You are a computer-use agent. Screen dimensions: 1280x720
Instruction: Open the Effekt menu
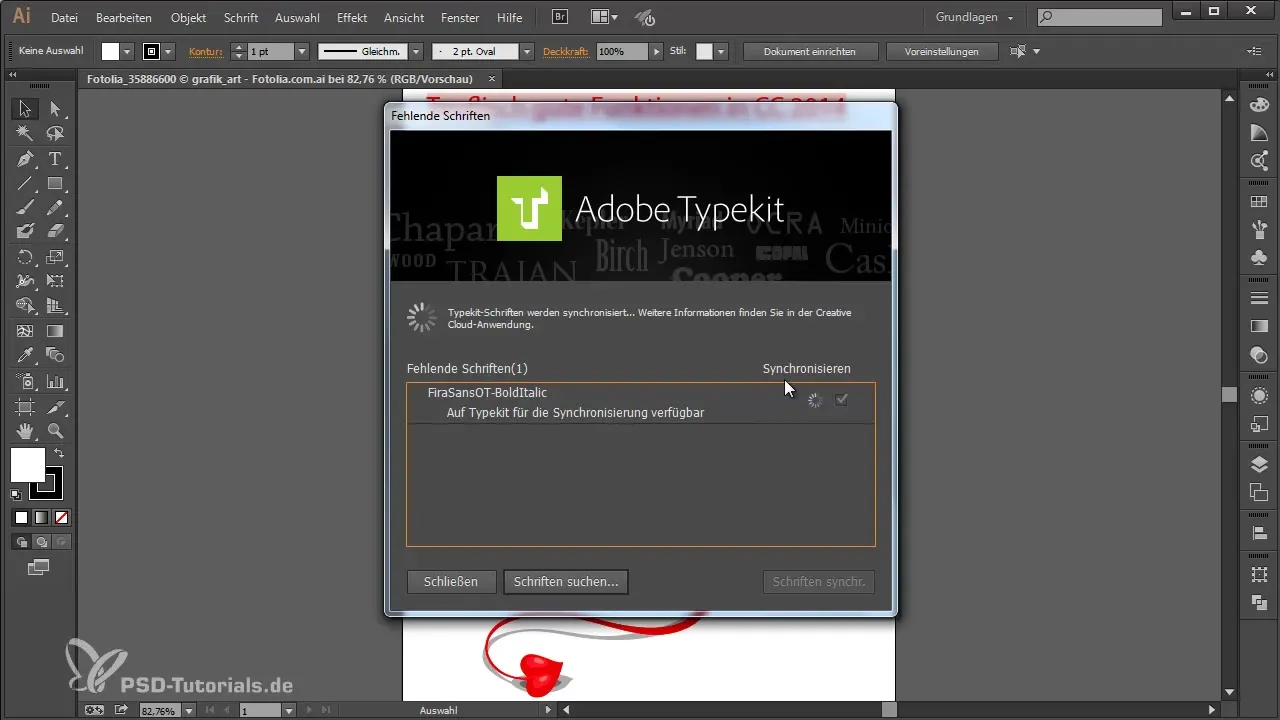point(352,18)
